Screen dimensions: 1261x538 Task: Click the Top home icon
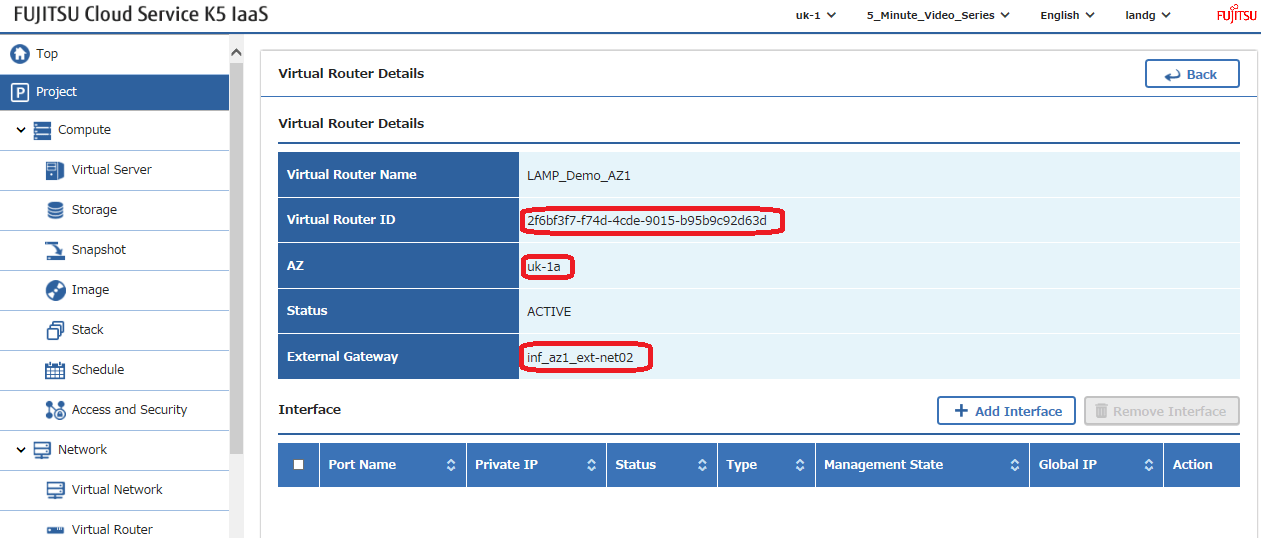point(19,54)
